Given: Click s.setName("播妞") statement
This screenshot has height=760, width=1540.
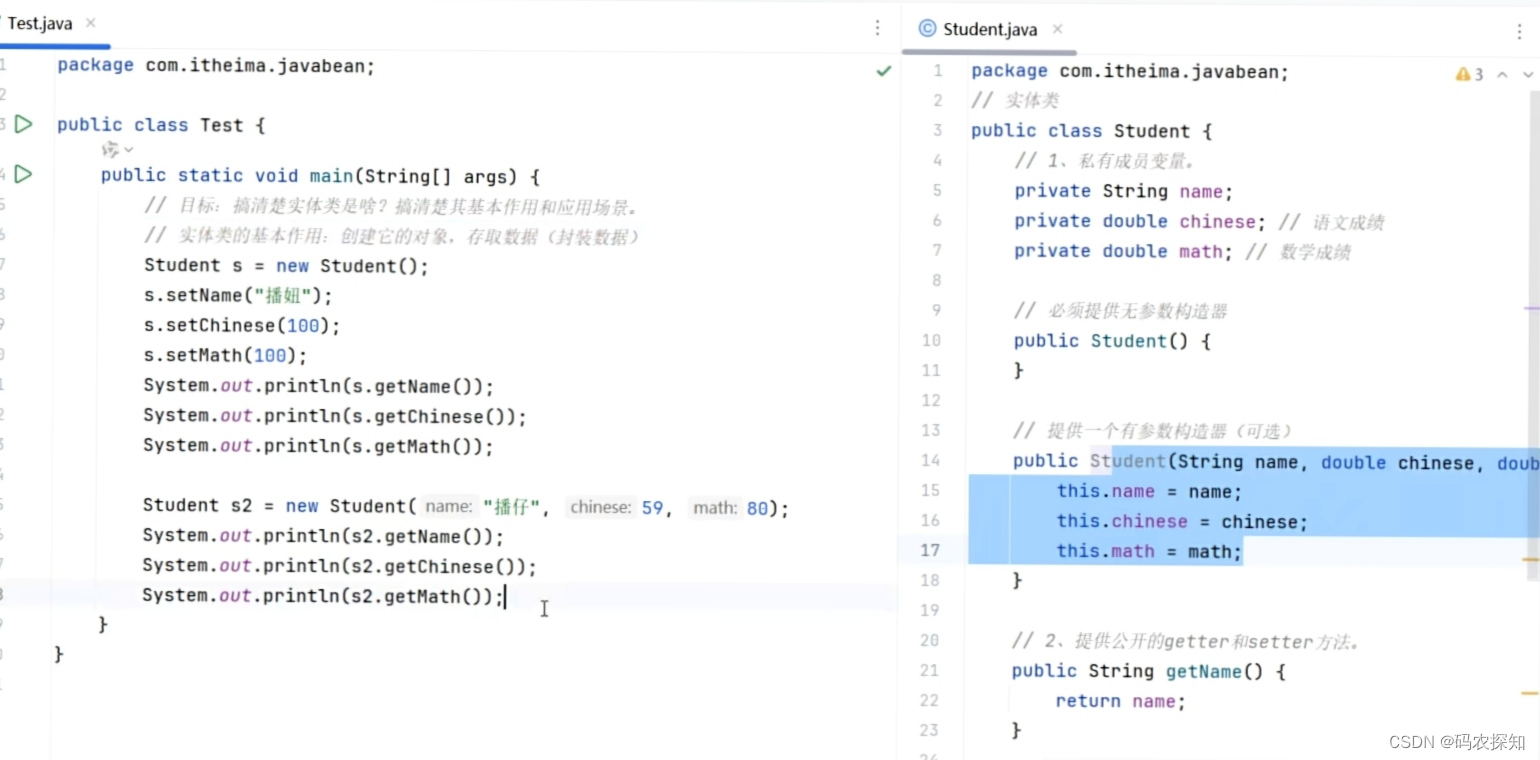Looking at the screenshot, I should coord(238,295).
